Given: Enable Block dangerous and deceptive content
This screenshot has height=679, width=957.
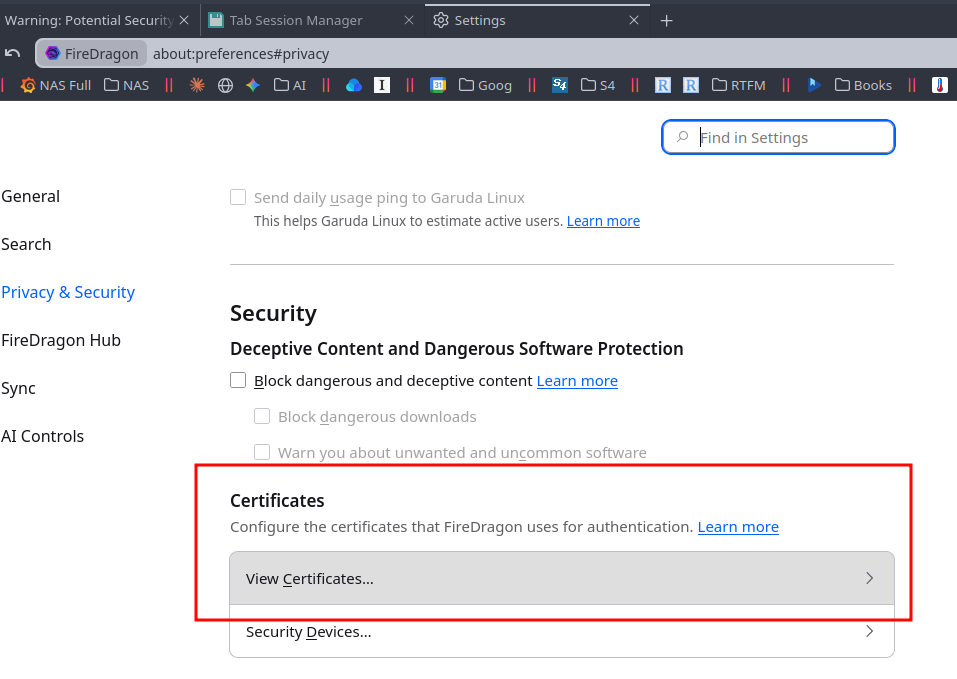Looking at the screenshot, I should click(x=238, y=380).
